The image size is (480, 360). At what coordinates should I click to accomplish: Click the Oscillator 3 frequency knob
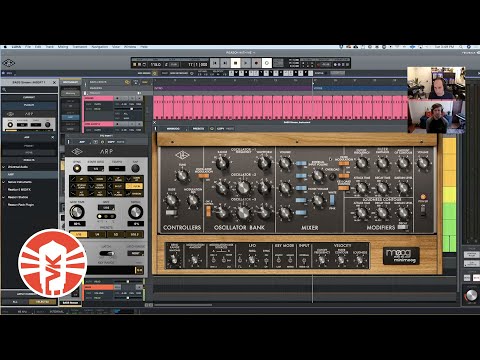click(243, 212)
